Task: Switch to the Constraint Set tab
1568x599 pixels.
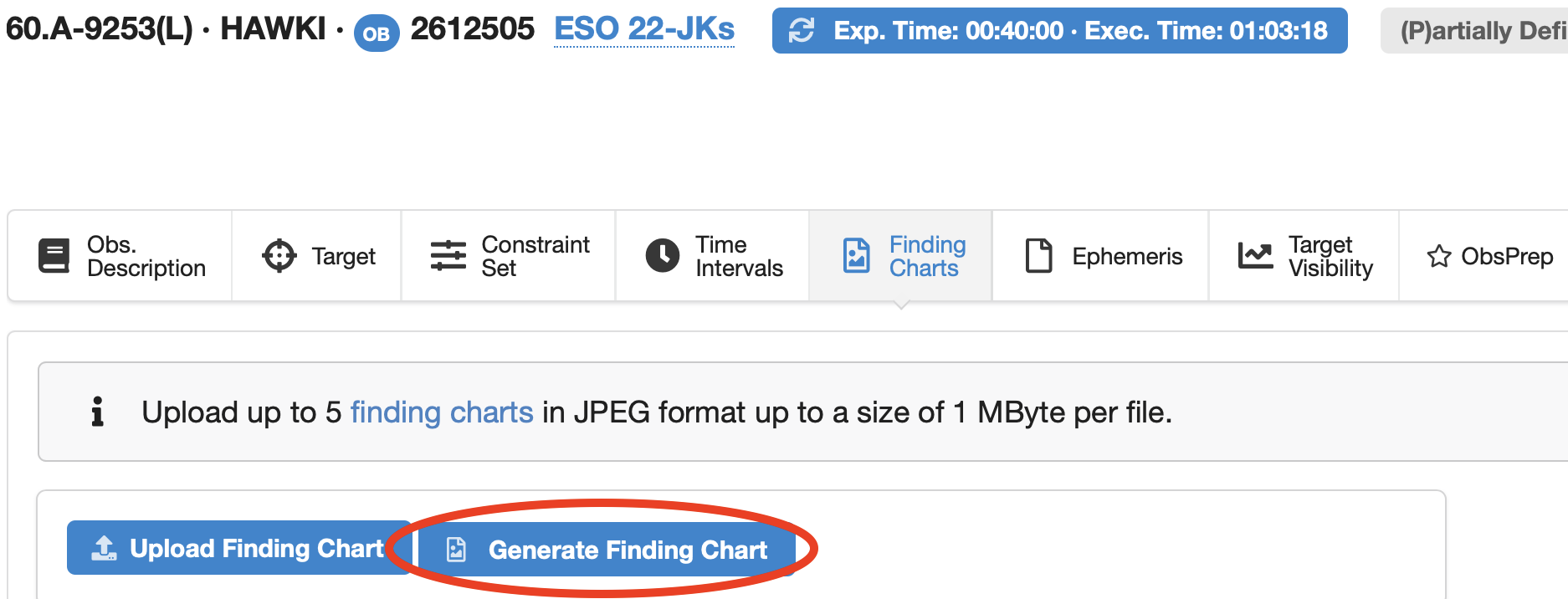Action: pos(535,256)
